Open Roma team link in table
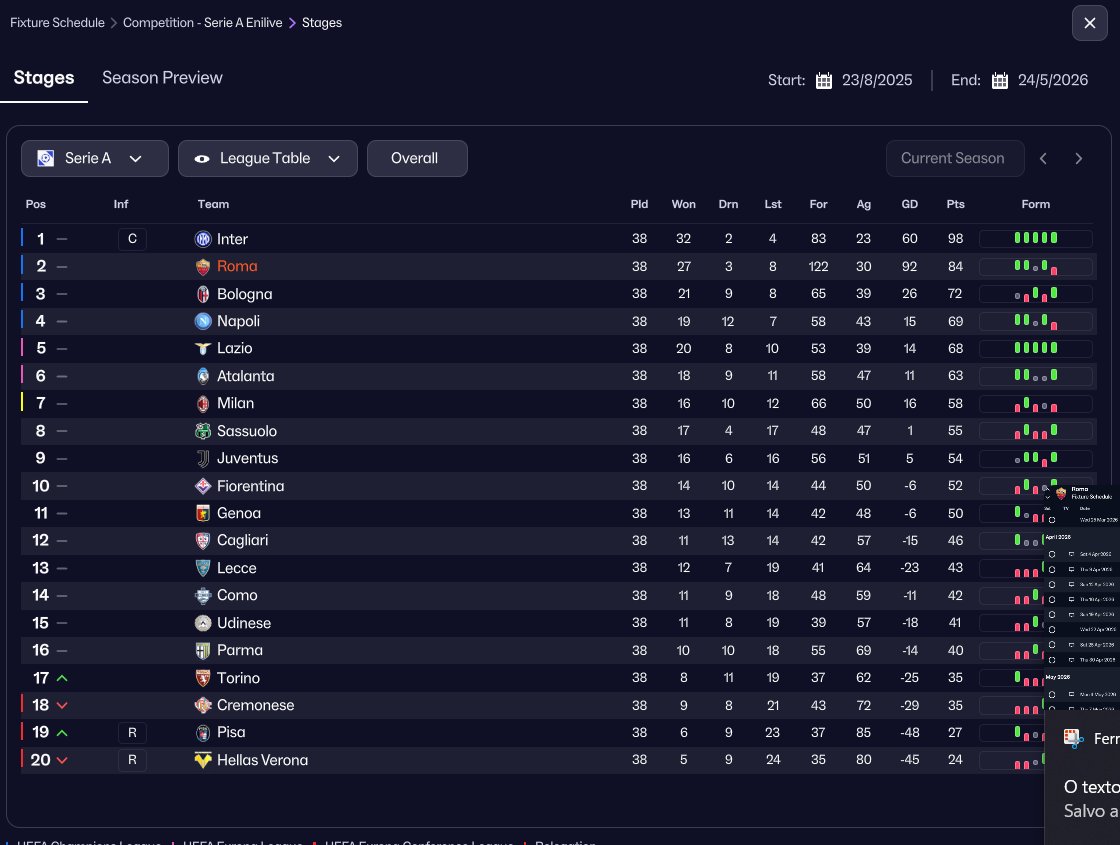This screenshot has height=845, width=1120. (x=237, y=266)
